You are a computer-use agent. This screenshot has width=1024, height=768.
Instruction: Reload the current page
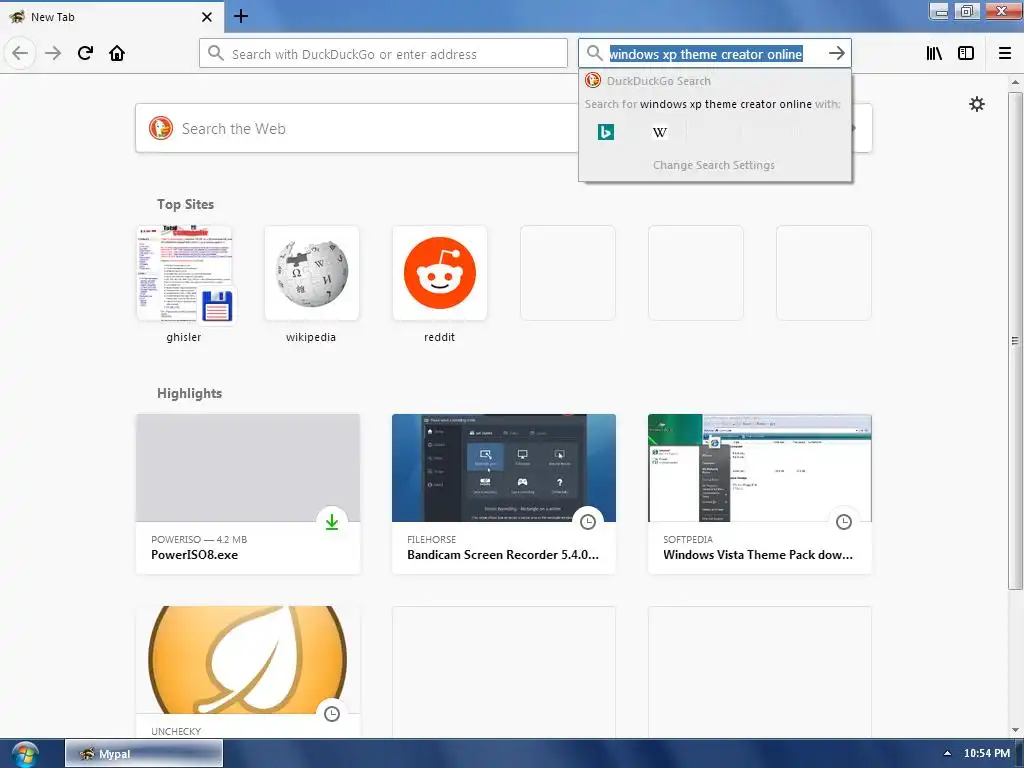click(x=85, y=54)
